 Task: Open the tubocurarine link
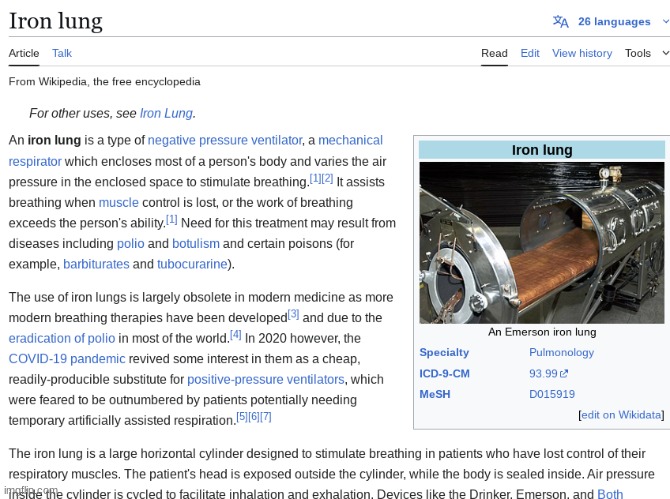tap(192, 264)
